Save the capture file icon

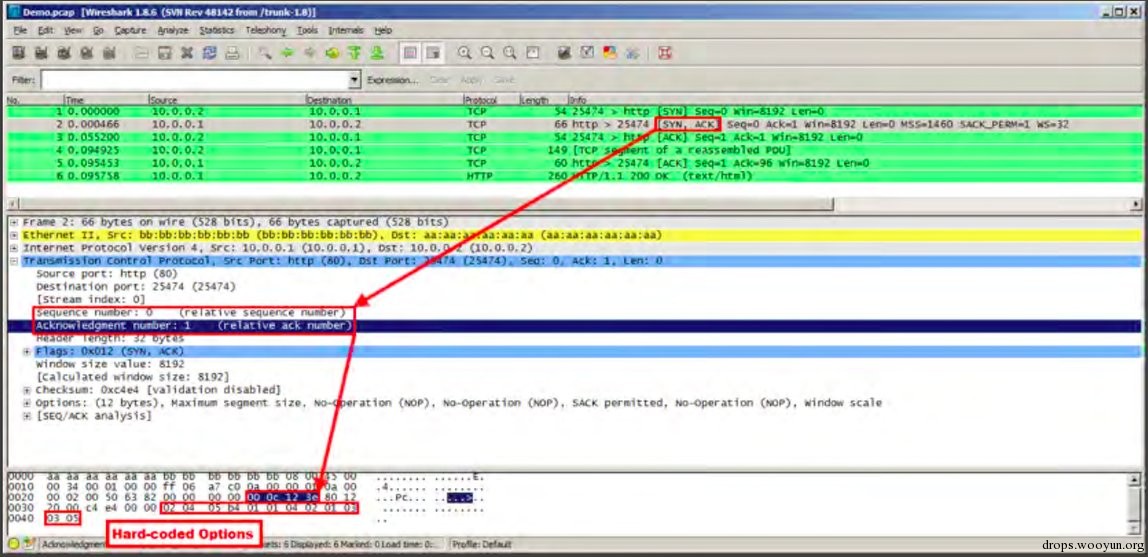tap(165, 53)
